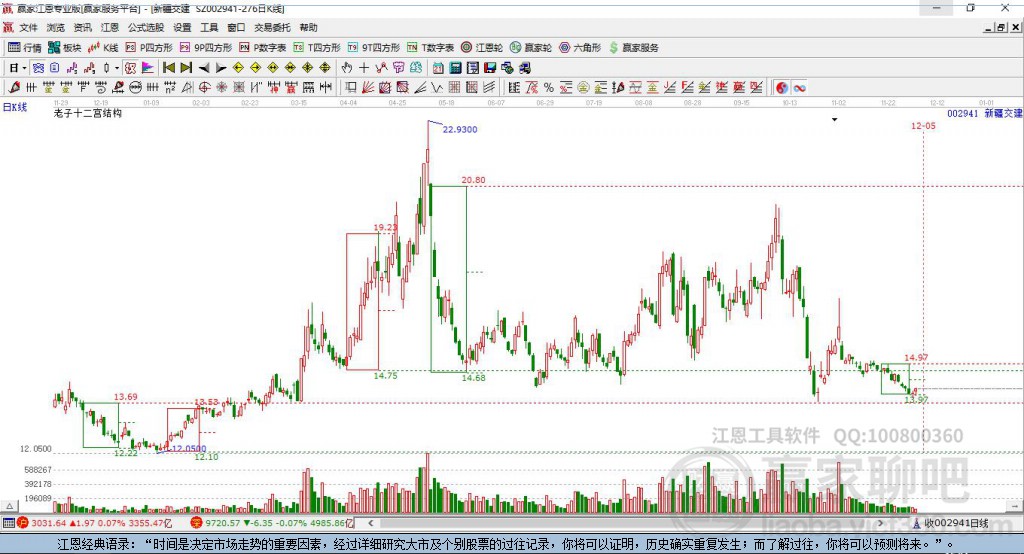Open the calendar date icon

(x=438, y=68)
